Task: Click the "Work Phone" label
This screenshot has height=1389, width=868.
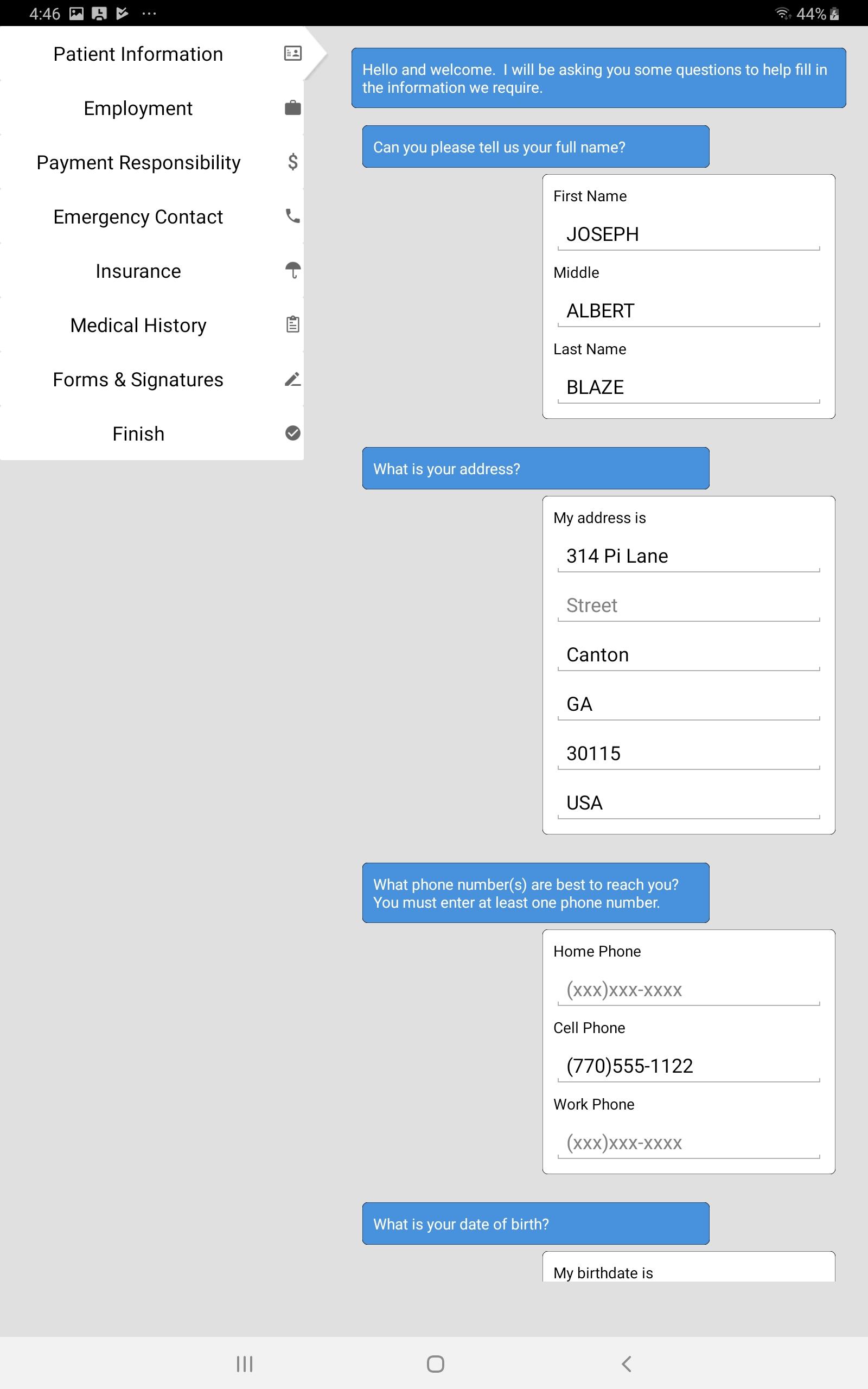Action: tap(593, 1104)
